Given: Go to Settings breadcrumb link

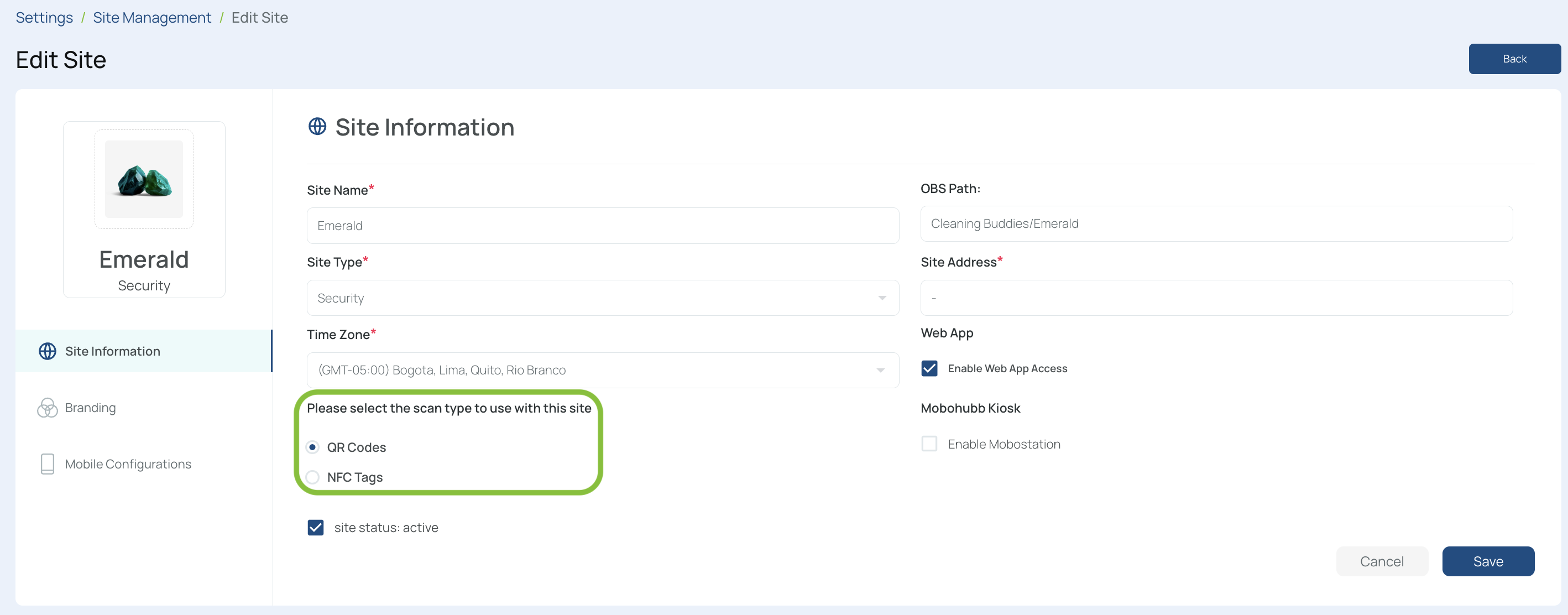Looking at the screenshot, I should coord(44,18).
